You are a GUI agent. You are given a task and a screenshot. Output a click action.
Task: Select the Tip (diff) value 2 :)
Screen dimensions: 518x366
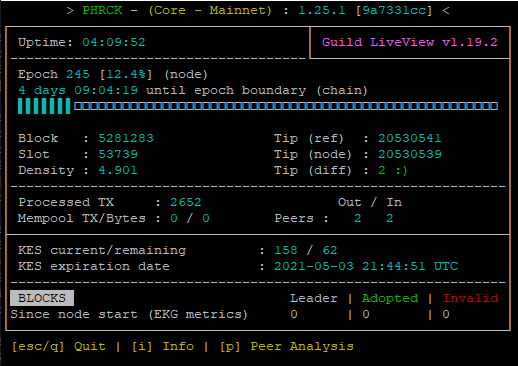click(x=393, y=170)
